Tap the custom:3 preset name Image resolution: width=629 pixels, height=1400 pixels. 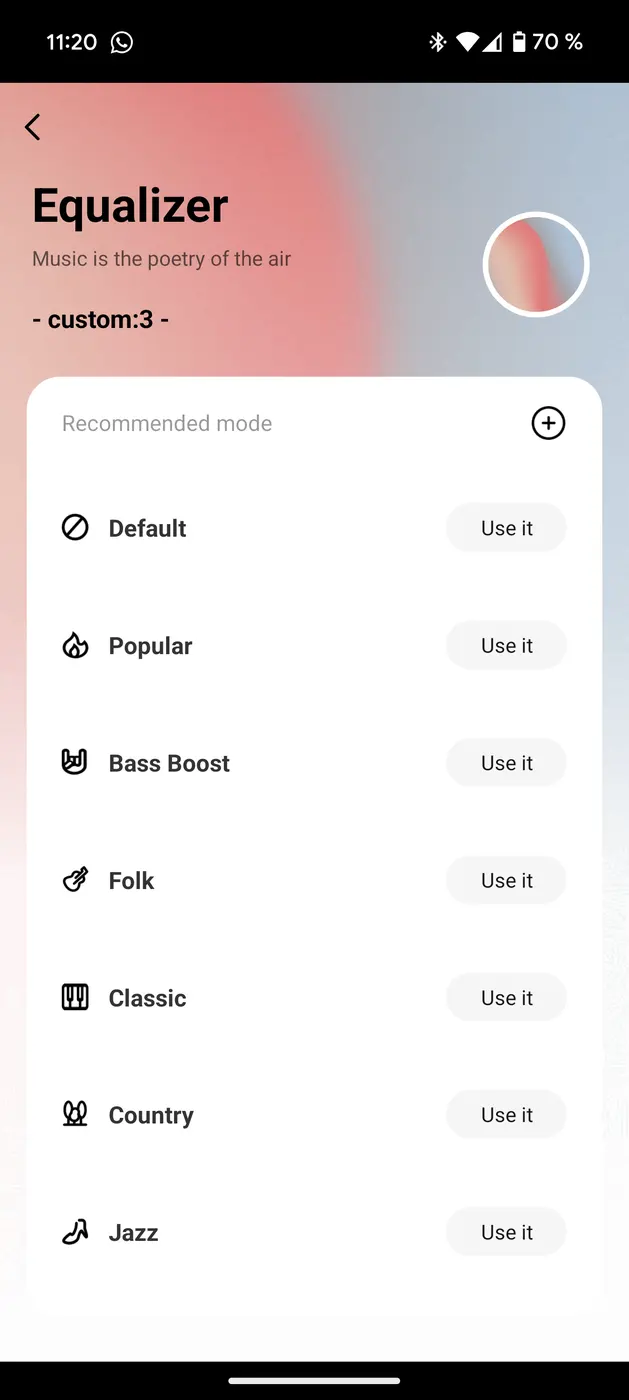[100, 320]
